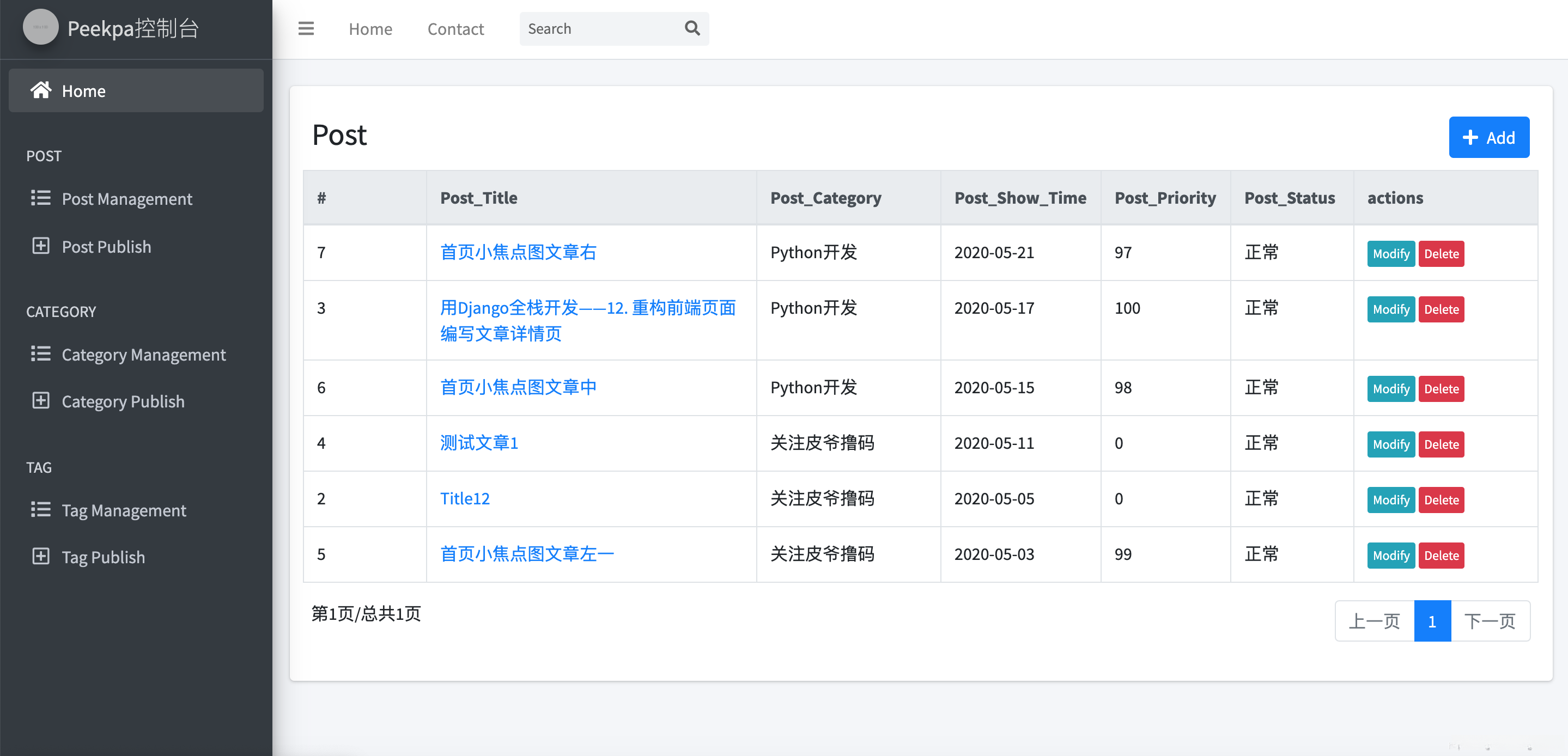Click the 下一页 next page button

(1490, 621)
